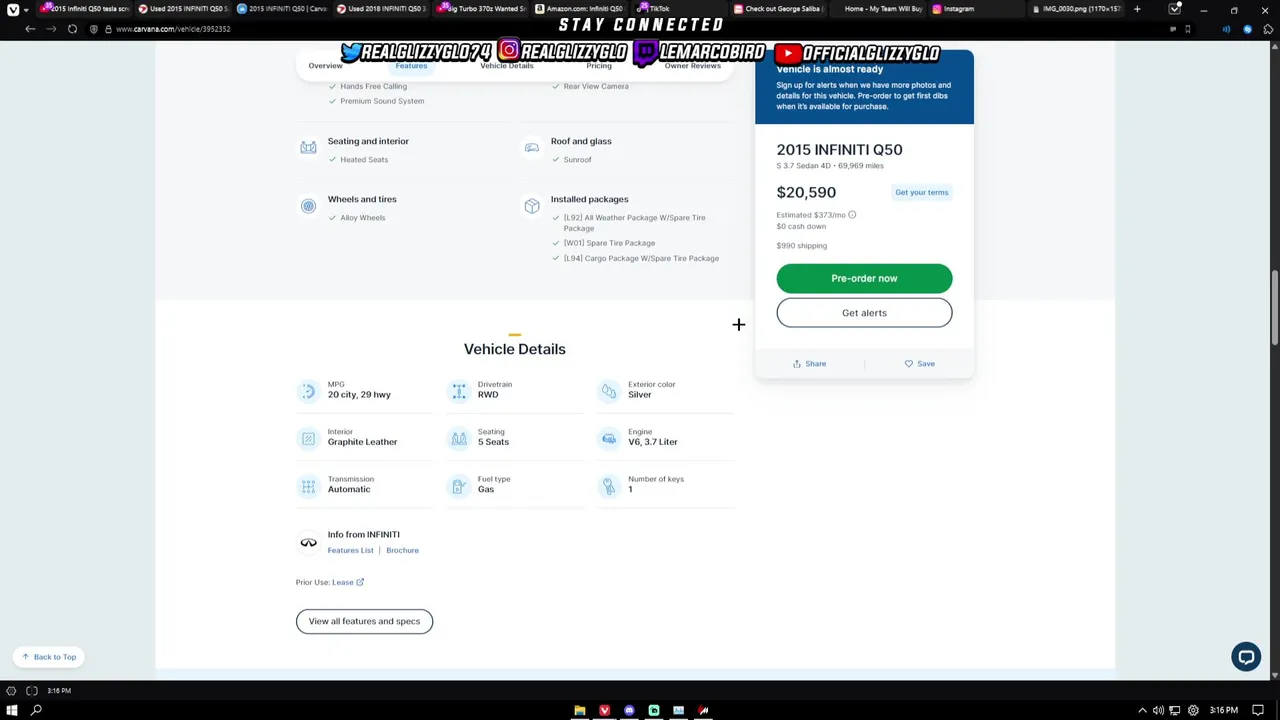The height and width of the screenshot is (720, 1280).
Task: Reload the page with the refresh icon
Action: [72, 29]
